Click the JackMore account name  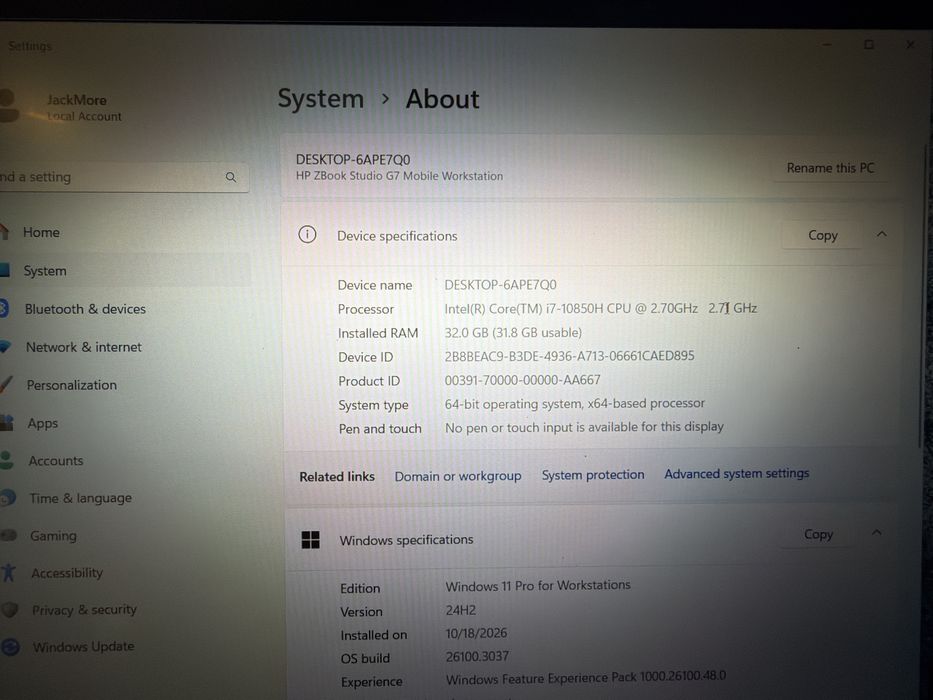77,100
